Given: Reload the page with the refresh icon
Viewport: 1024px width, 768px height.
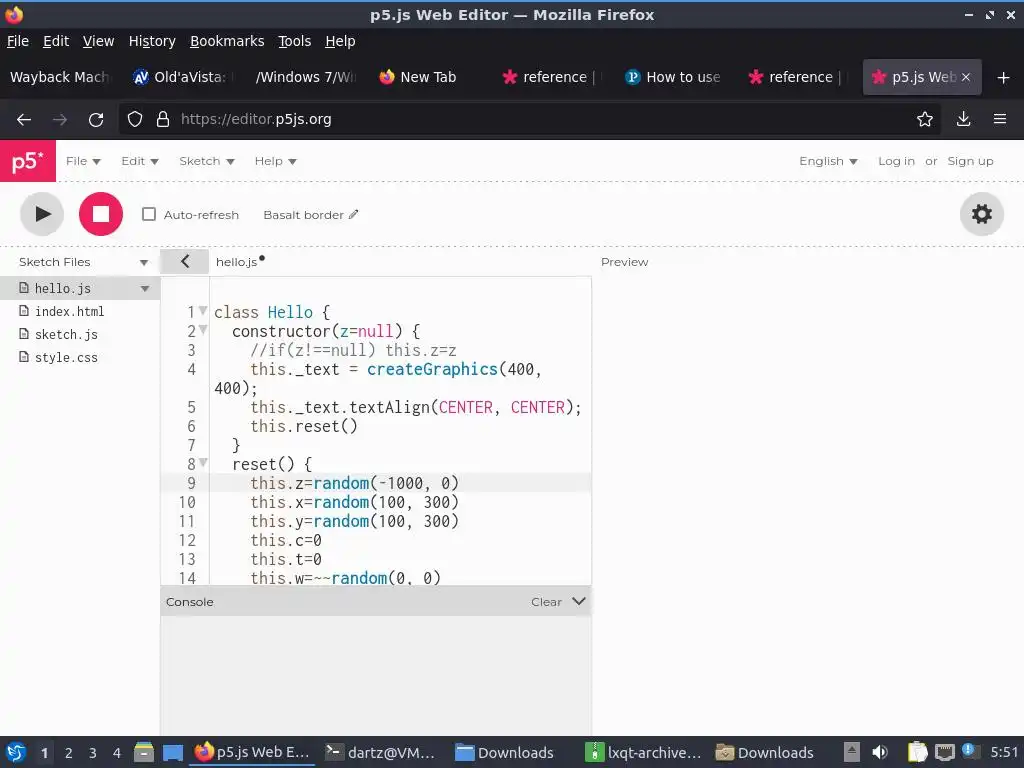Looking at the screenshot, I should pyautogui.click(x=96, y=120).
